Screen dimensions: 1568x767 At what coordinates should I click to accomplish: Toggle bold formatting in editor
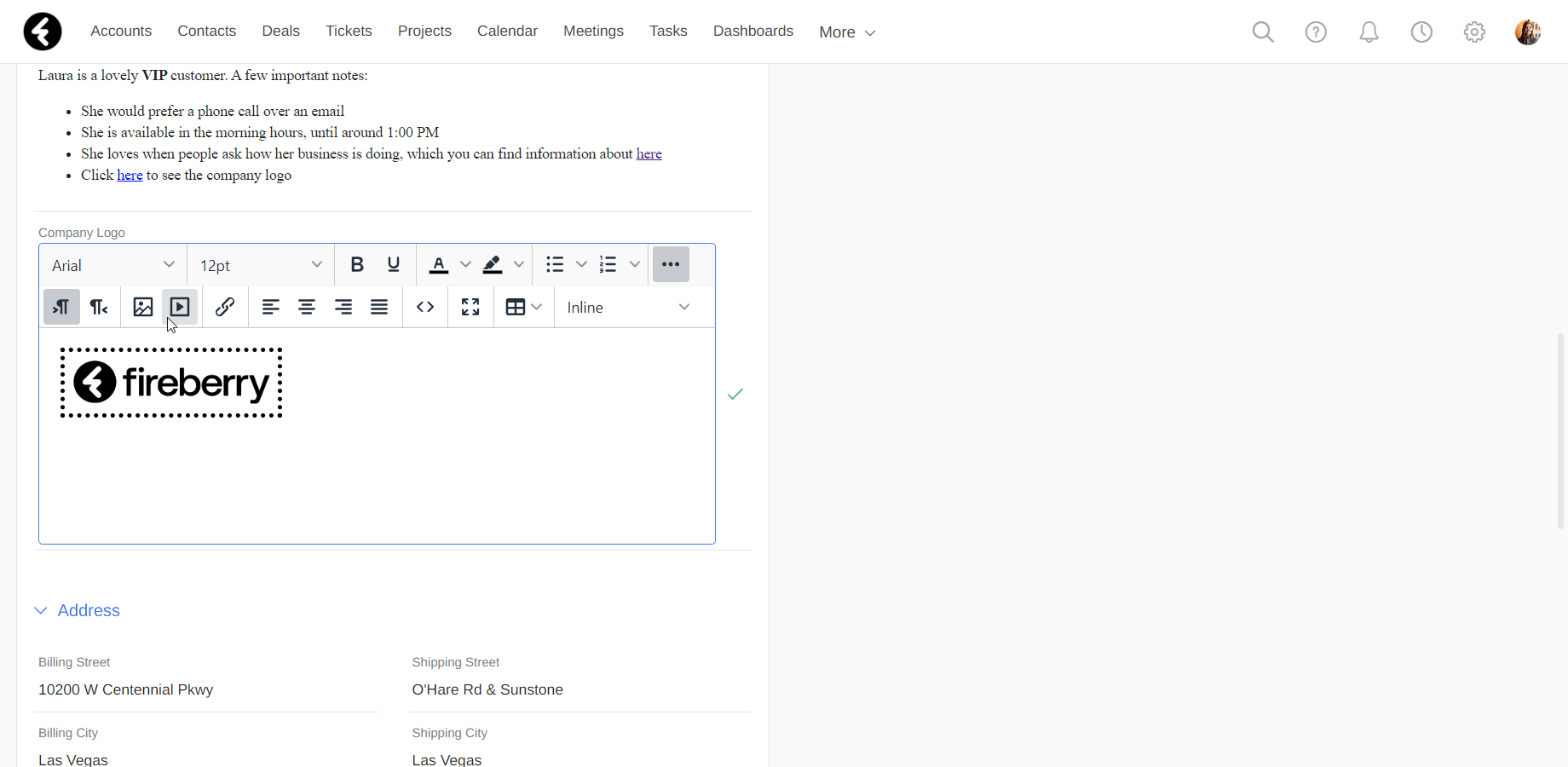click(x=357, y=264)
